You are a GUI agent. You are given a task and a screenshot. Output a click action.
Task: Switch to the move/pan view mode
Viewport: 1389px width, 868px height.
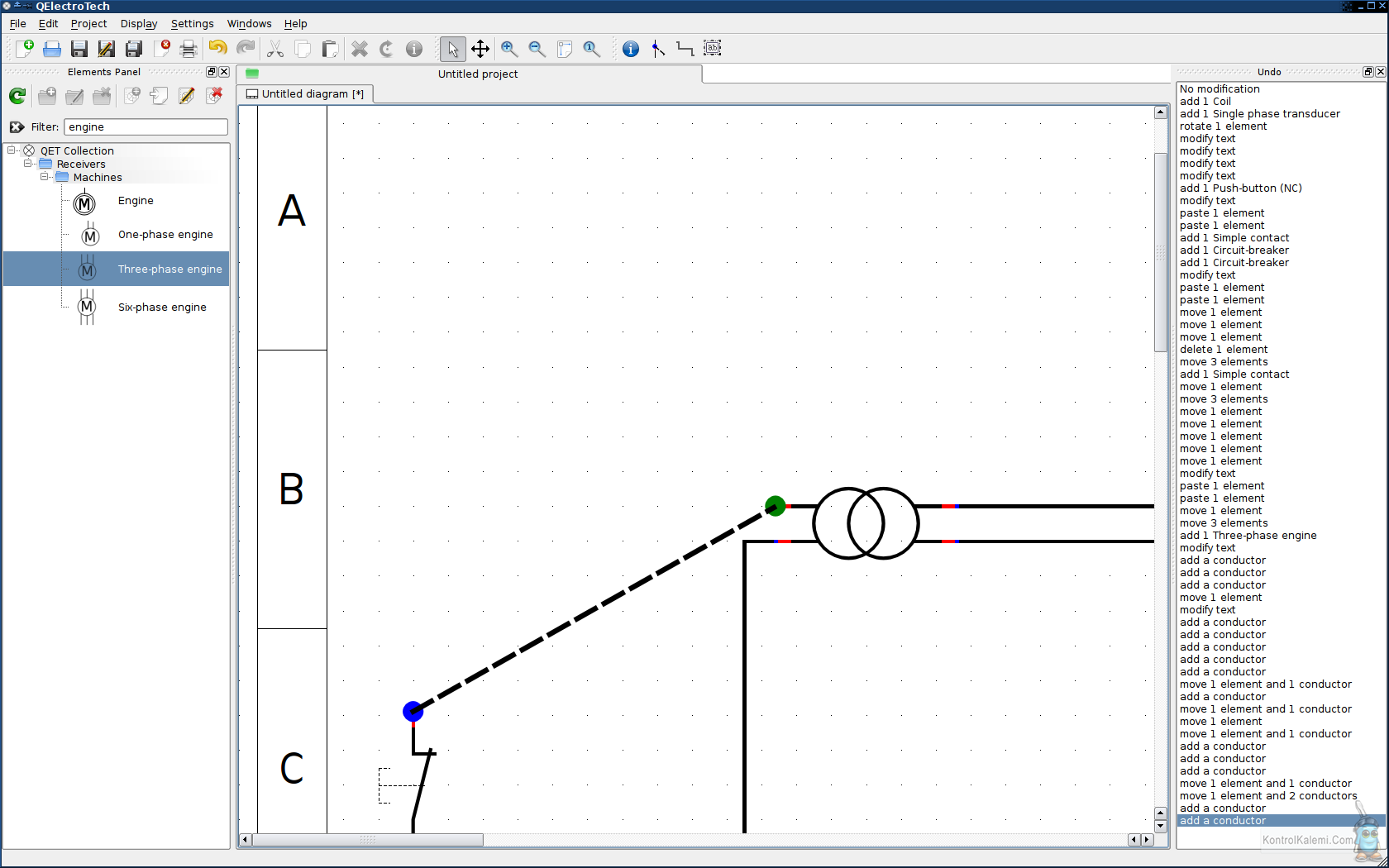point(480,49)
